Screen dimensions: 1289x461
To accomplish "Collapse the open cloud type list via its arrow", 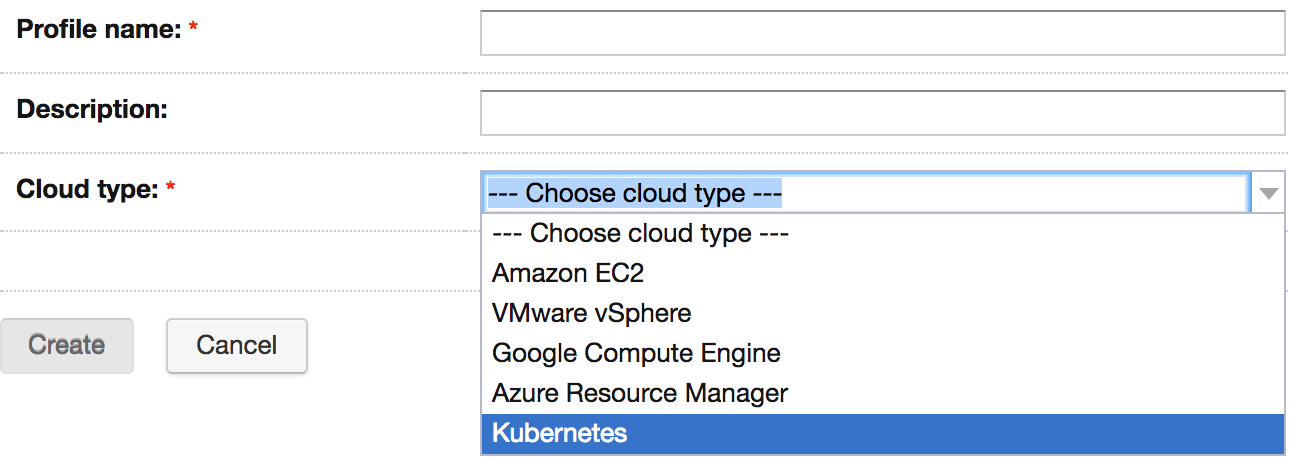I will point(1268,193).
